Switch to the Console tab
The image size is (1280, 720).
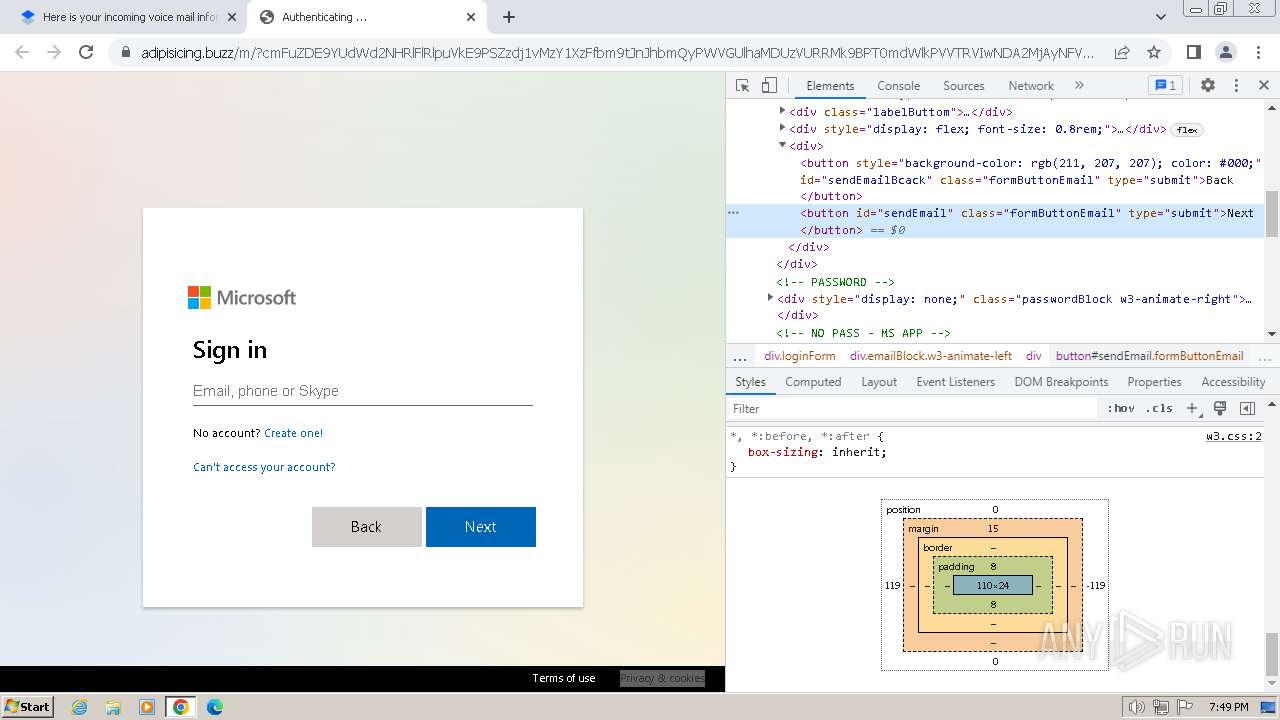[x=899, y=86]
